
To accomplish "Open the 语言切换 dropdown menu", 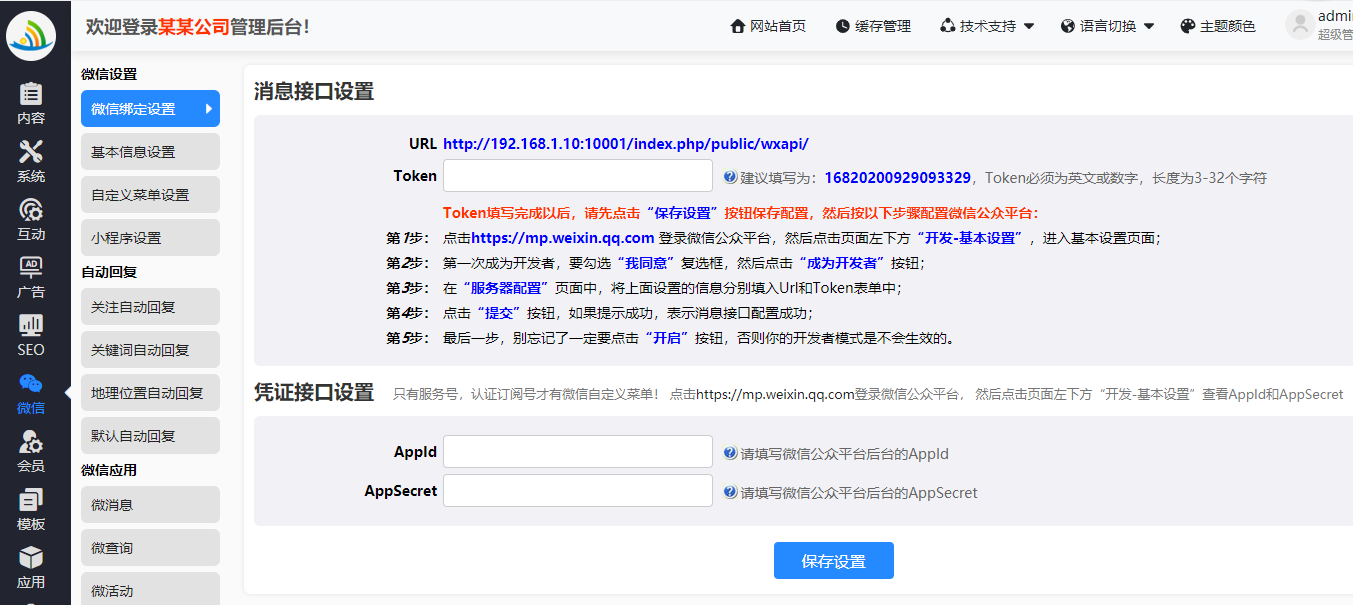I will [1107, 26].
